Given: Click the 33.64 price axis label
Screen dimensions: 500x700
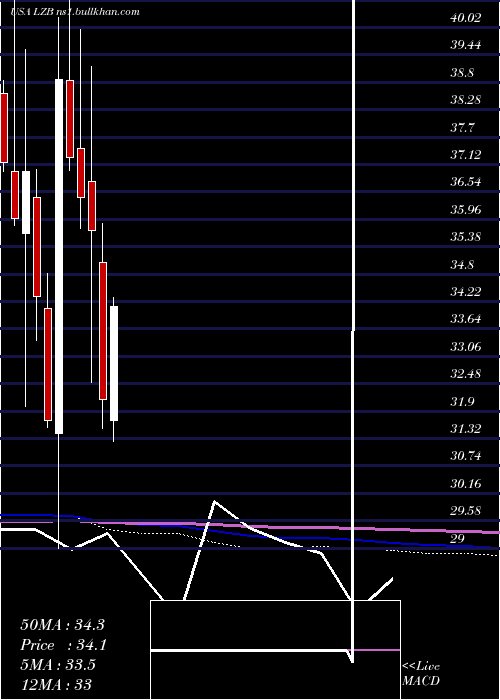Looking at the screenshot, I should coord(466,319).
